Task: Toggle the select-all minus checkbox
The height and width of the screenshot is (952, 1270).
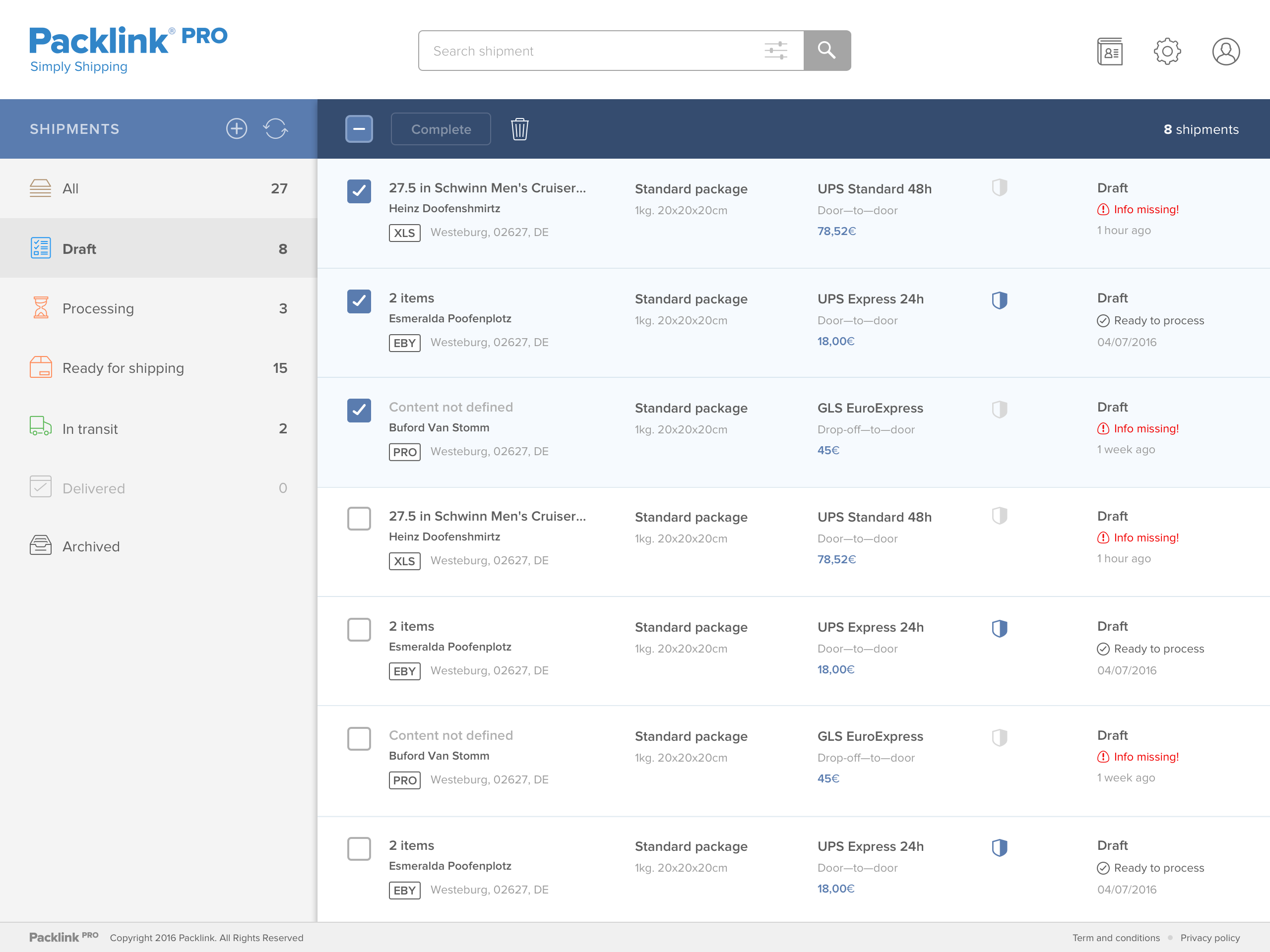Action: (359, 129)
